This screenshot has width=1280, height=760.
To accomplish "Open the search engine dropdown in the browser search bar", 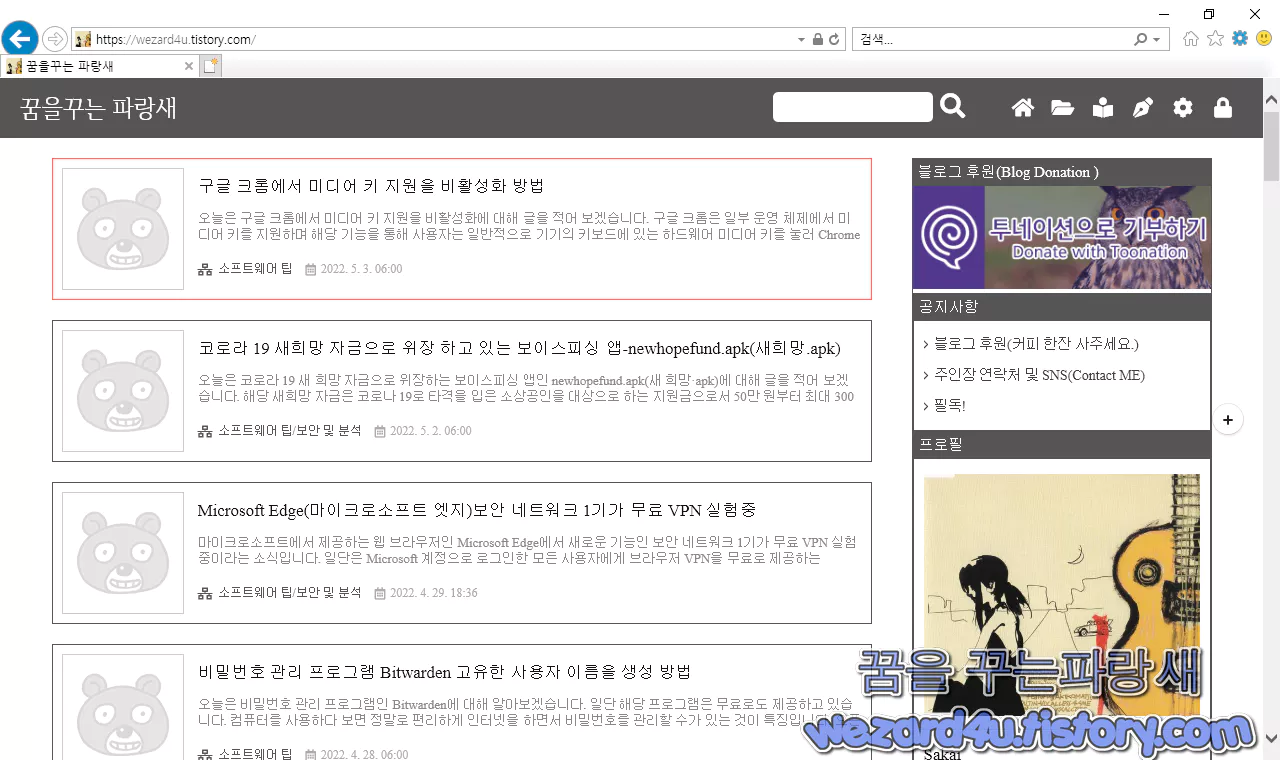I will [x=1155, y=38].
